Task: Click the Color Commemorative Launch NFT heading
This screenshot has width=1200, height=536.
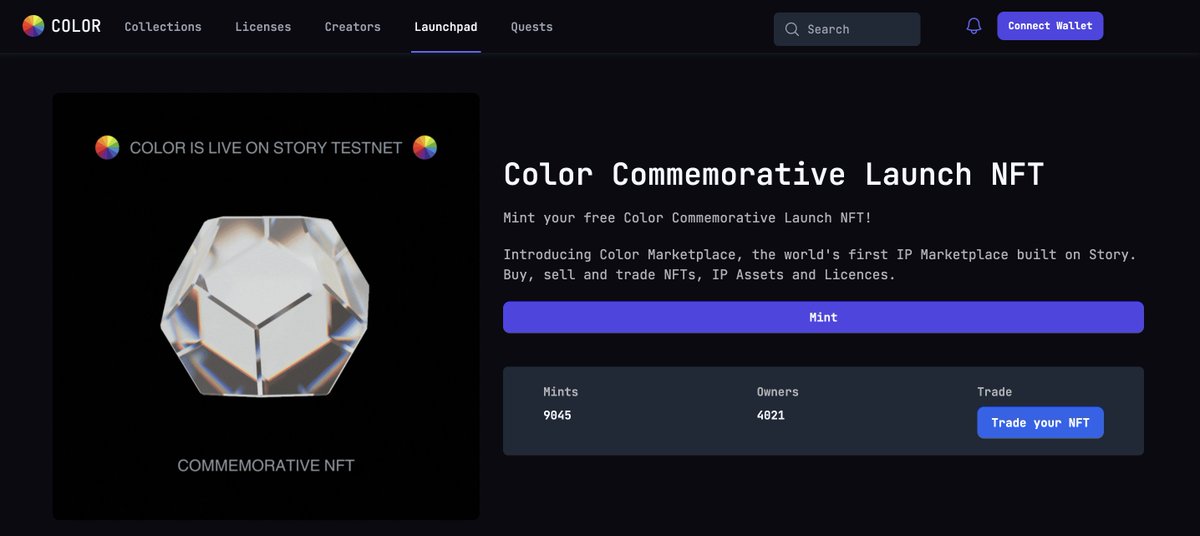Action: tap(774, 174)
